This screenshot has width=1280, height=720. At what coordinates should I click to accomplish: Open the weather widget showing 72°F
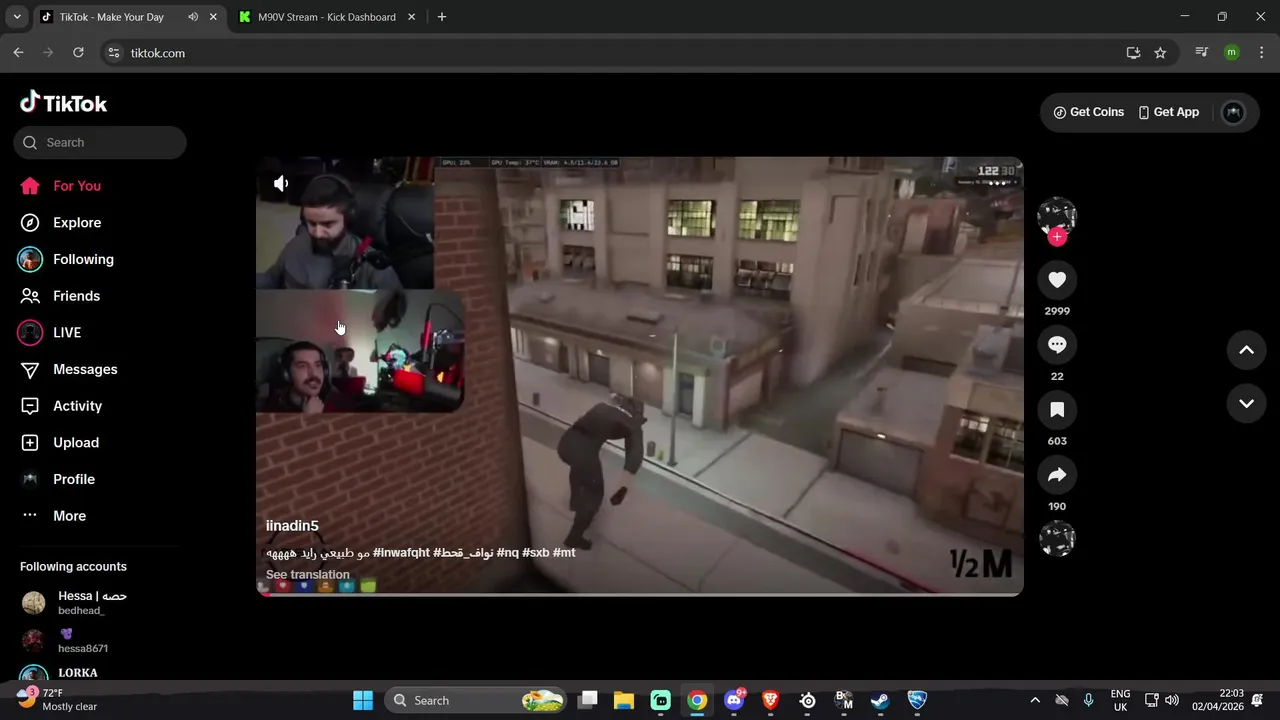click(57, 700)
